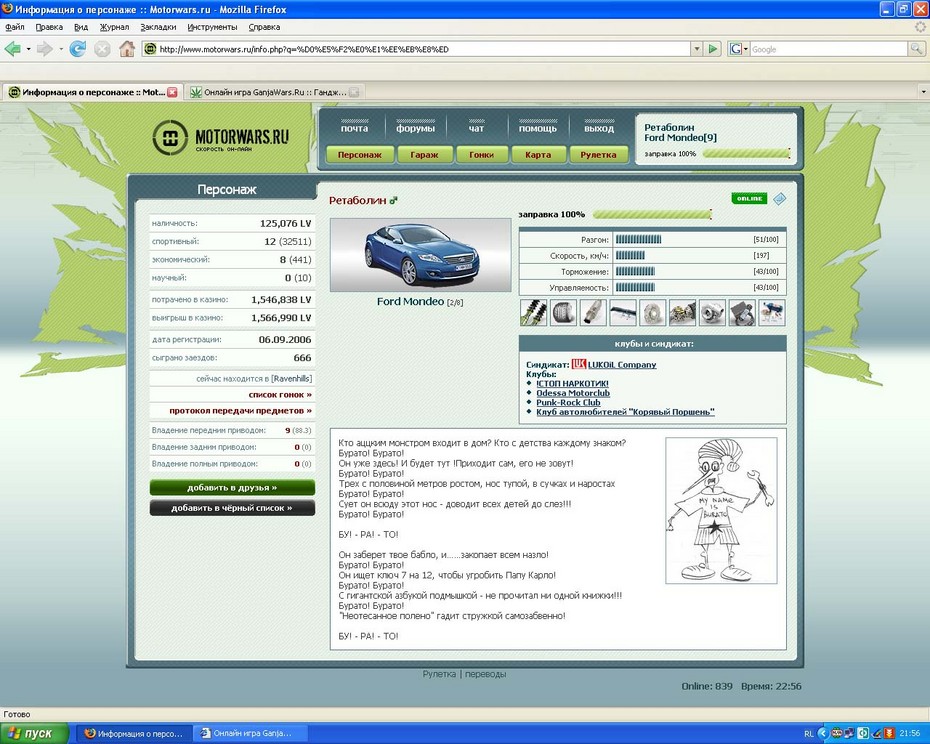Click the Ford Mondeo car thumbnail

(x=421, y=255)
